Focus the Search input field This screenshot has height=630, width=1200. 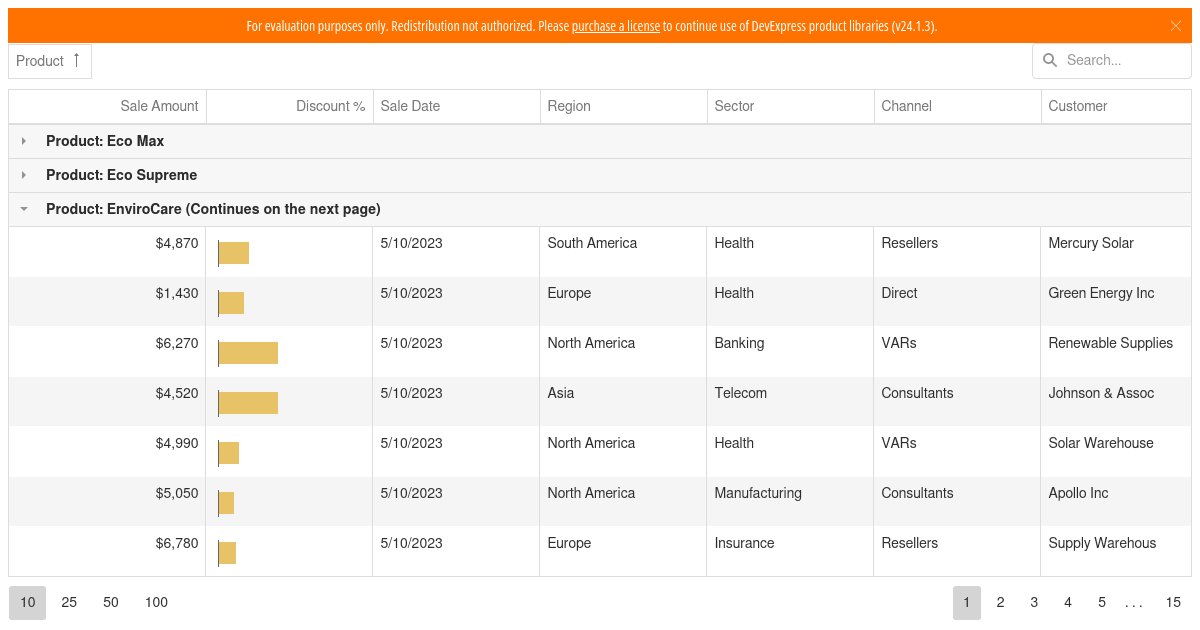(1123, 60)
